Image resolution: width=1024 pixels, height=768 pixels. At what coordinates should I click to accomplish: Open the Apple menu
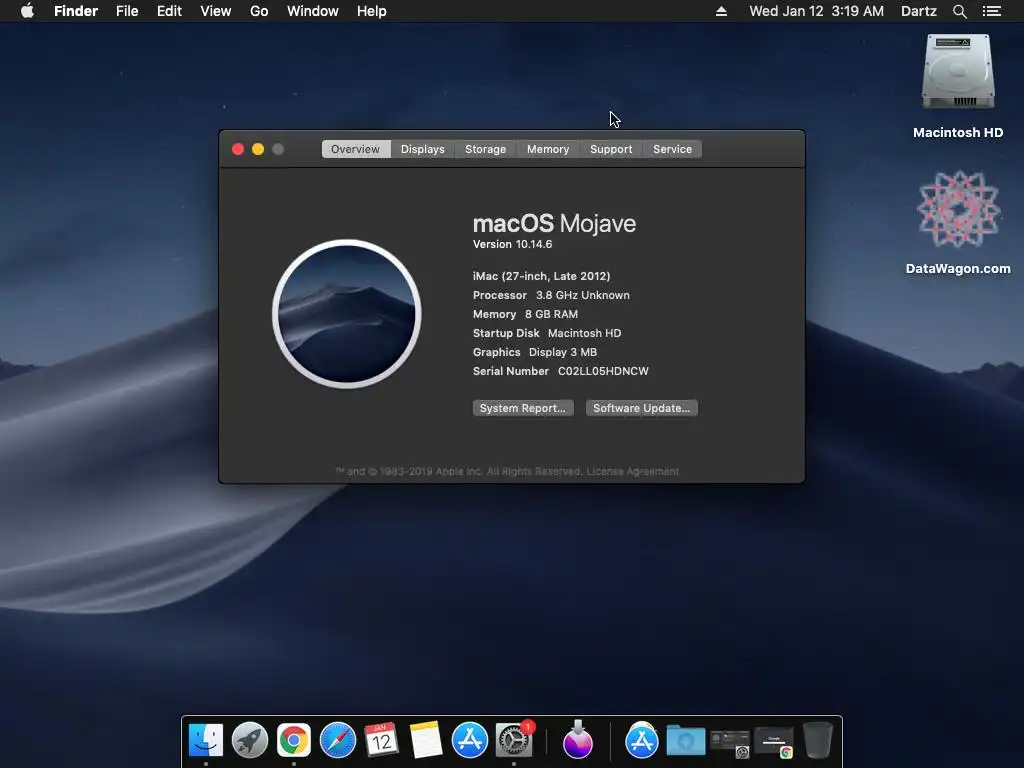click(27, 11)
